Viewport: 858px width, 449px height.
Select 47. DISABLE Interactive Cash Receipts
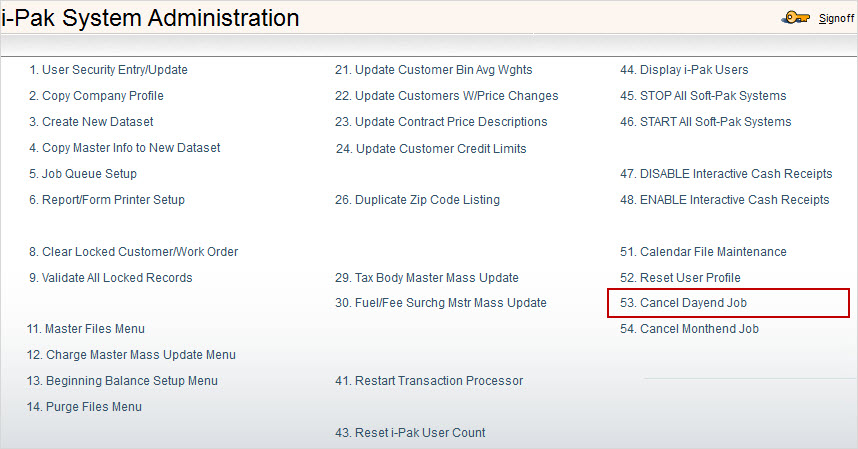pos(726,174)
